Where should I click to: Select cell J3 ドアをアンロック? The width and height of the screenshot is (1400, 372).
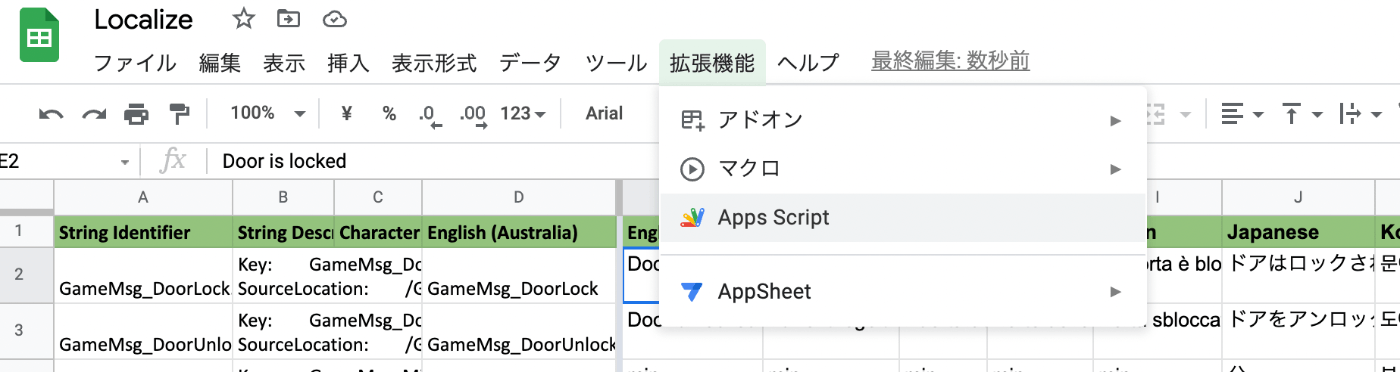tap(1298, 331)
